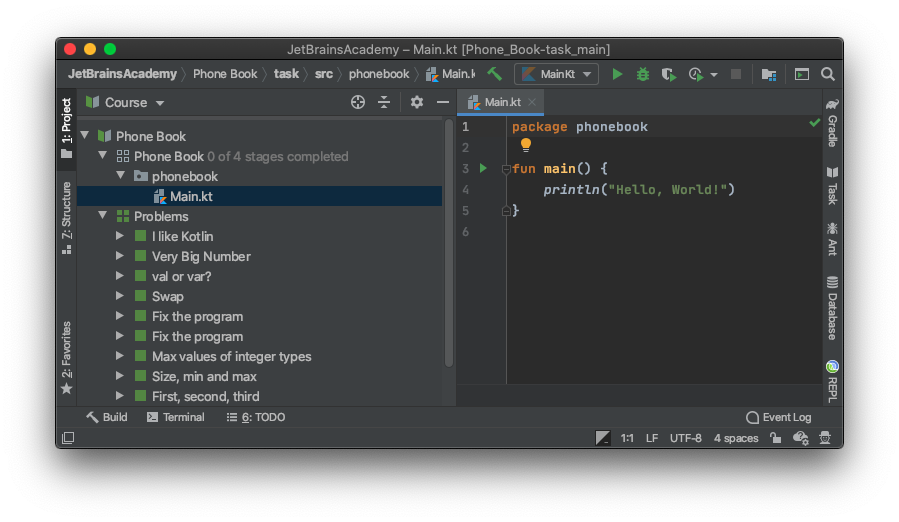Change UTF-8 file encoding
Image resolution: width=899 pixels, height=522 pixels.
point(686,438)
